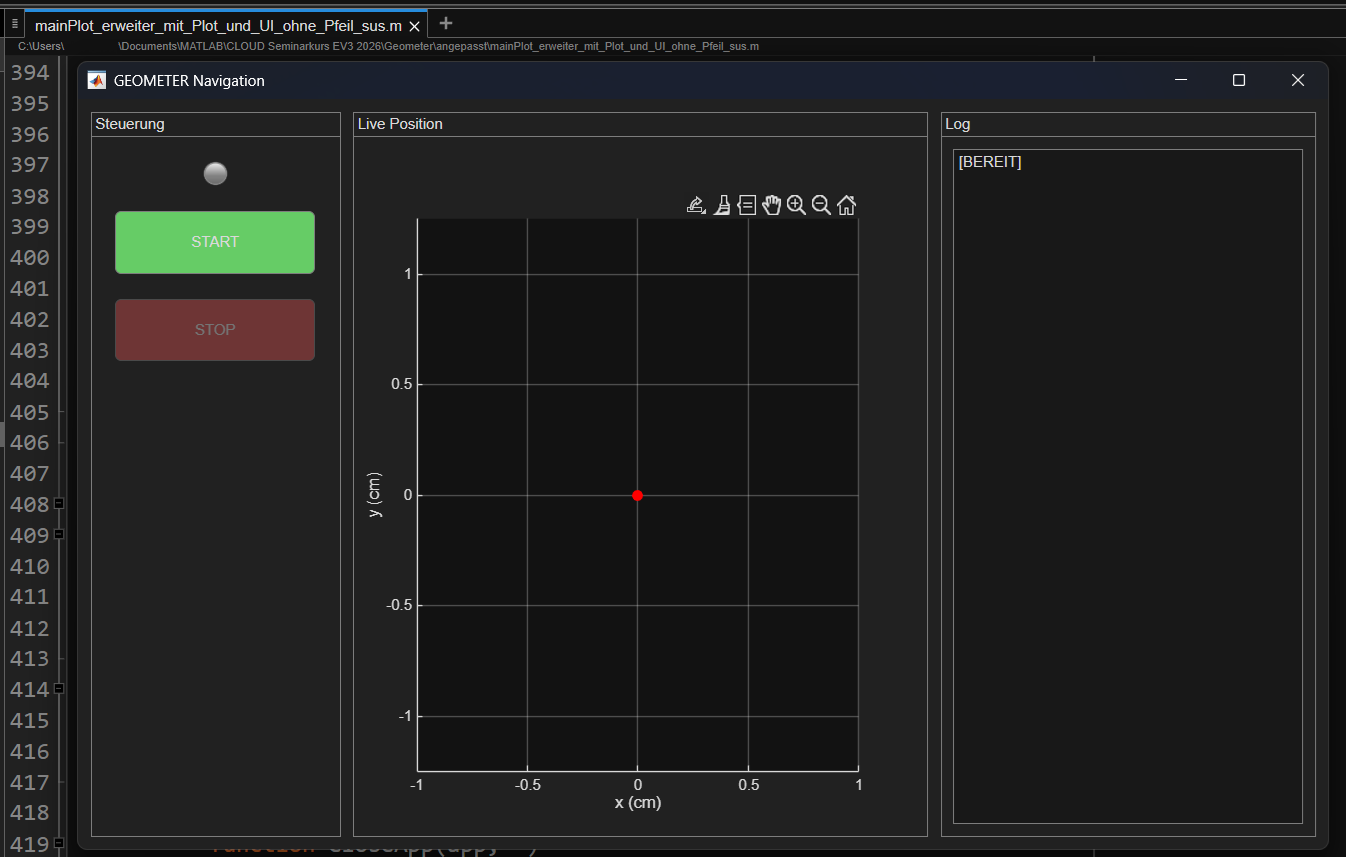
Task: Collapse code fold at line 419
Action: pyautogui.click(x=59, y=842)
